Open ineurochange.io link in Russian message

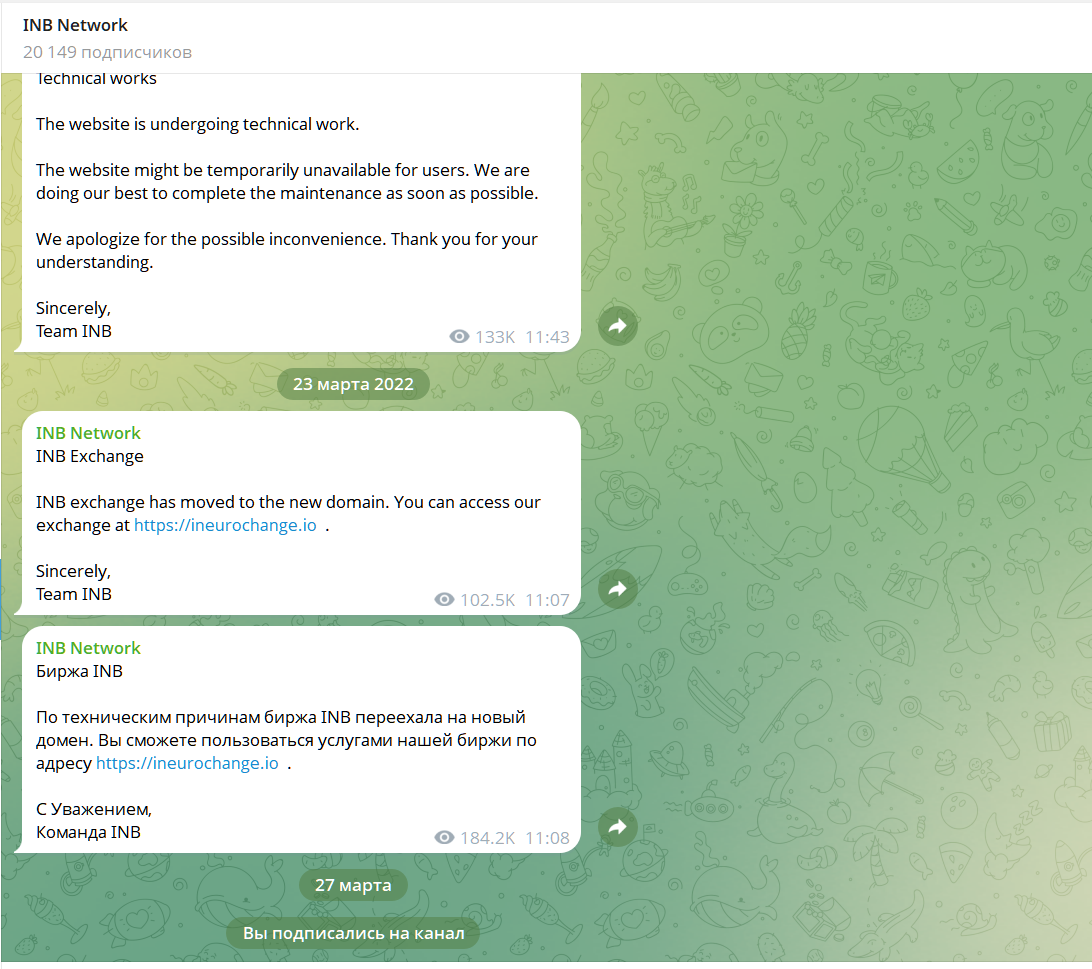pos(187,763)
